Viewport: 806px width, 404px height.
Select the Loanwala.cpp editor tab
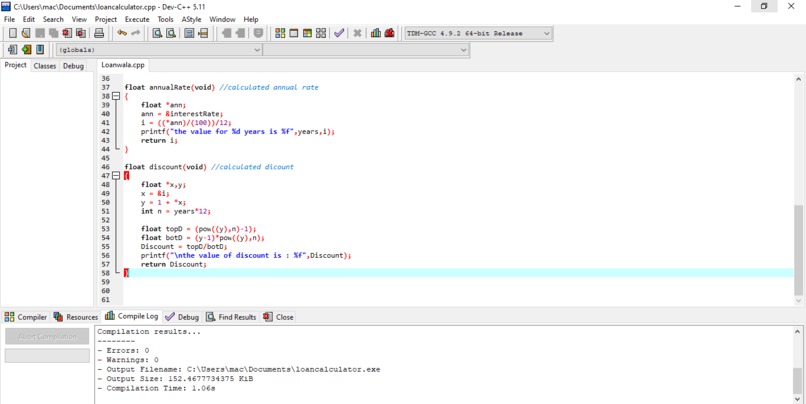tap(123, 65)
